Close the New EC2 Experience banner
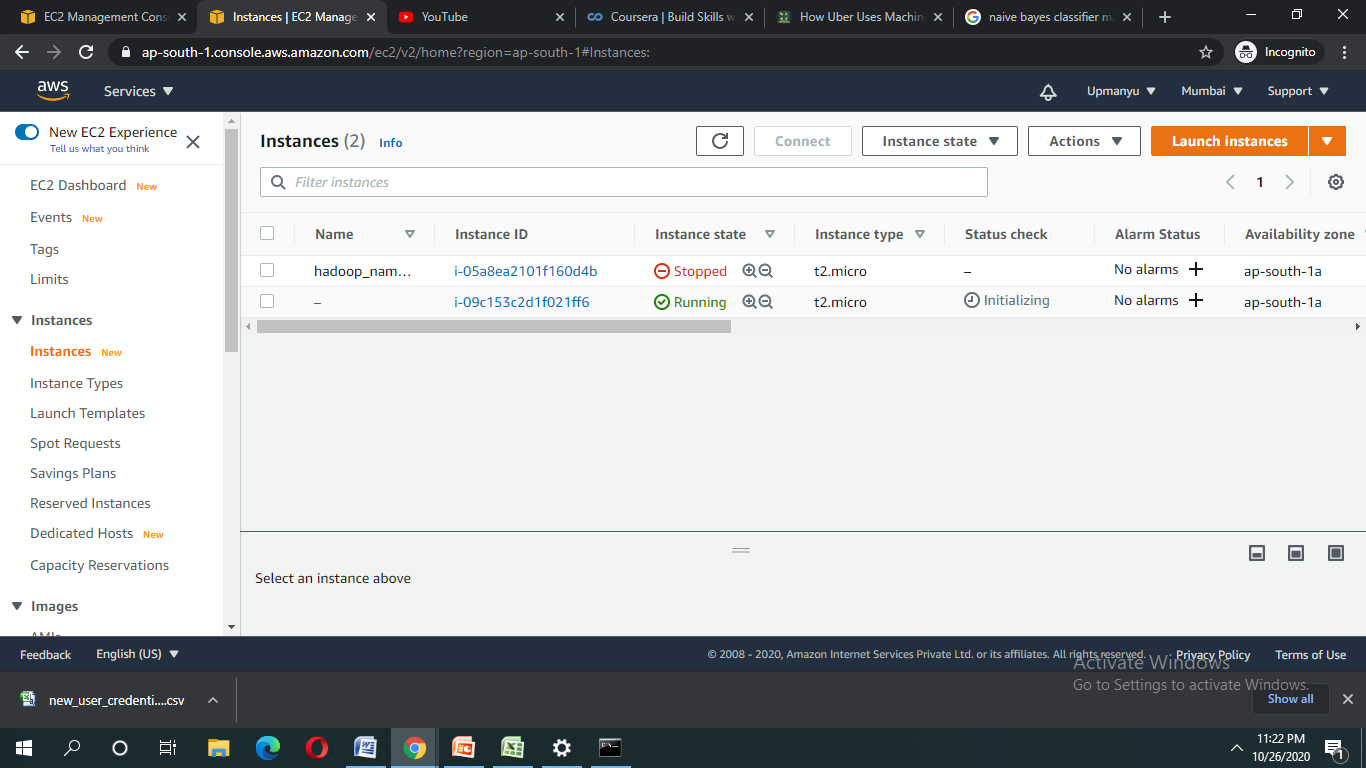 (x=193, y=142)
